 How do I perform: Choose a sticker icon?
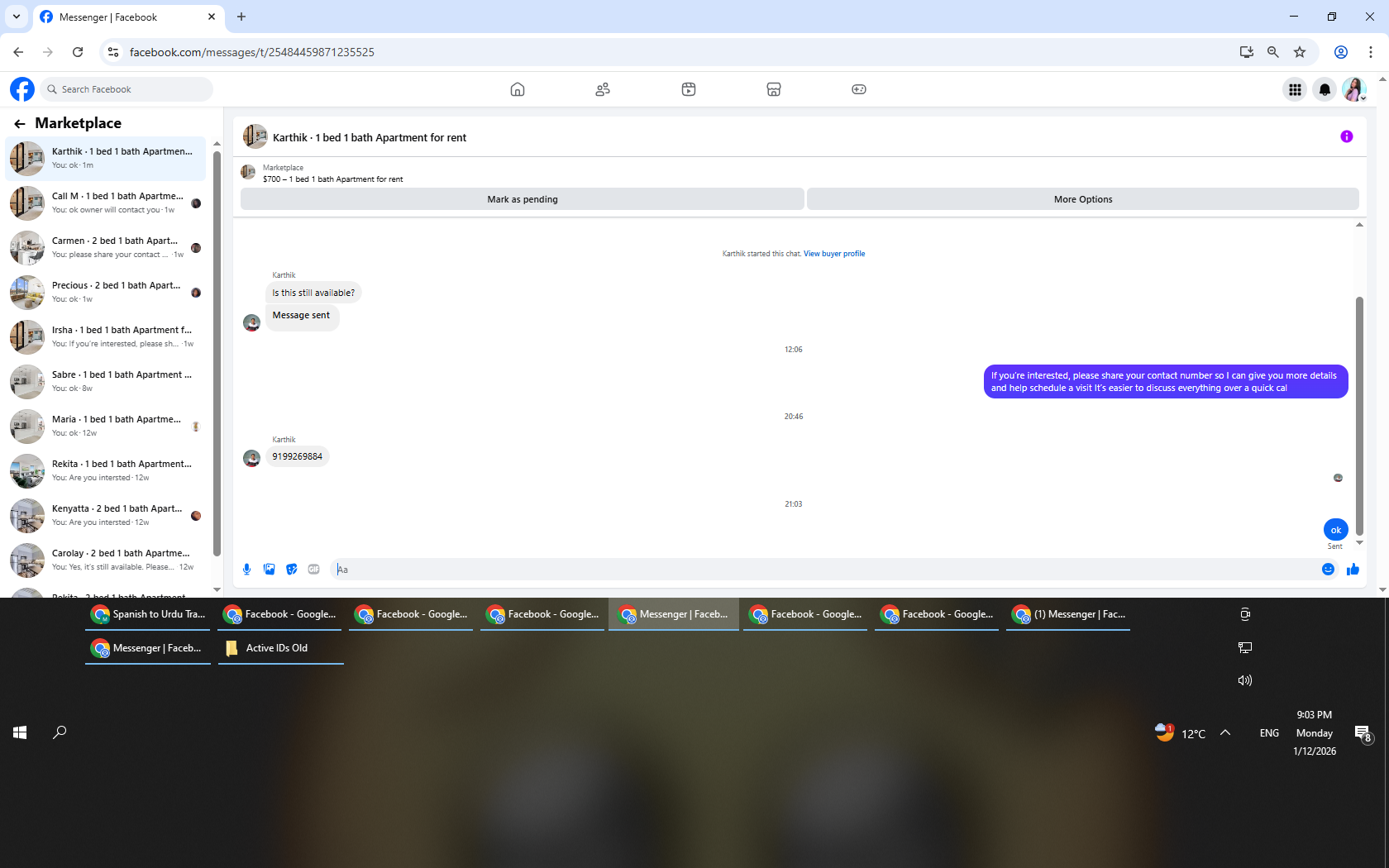tap(291, 569)
